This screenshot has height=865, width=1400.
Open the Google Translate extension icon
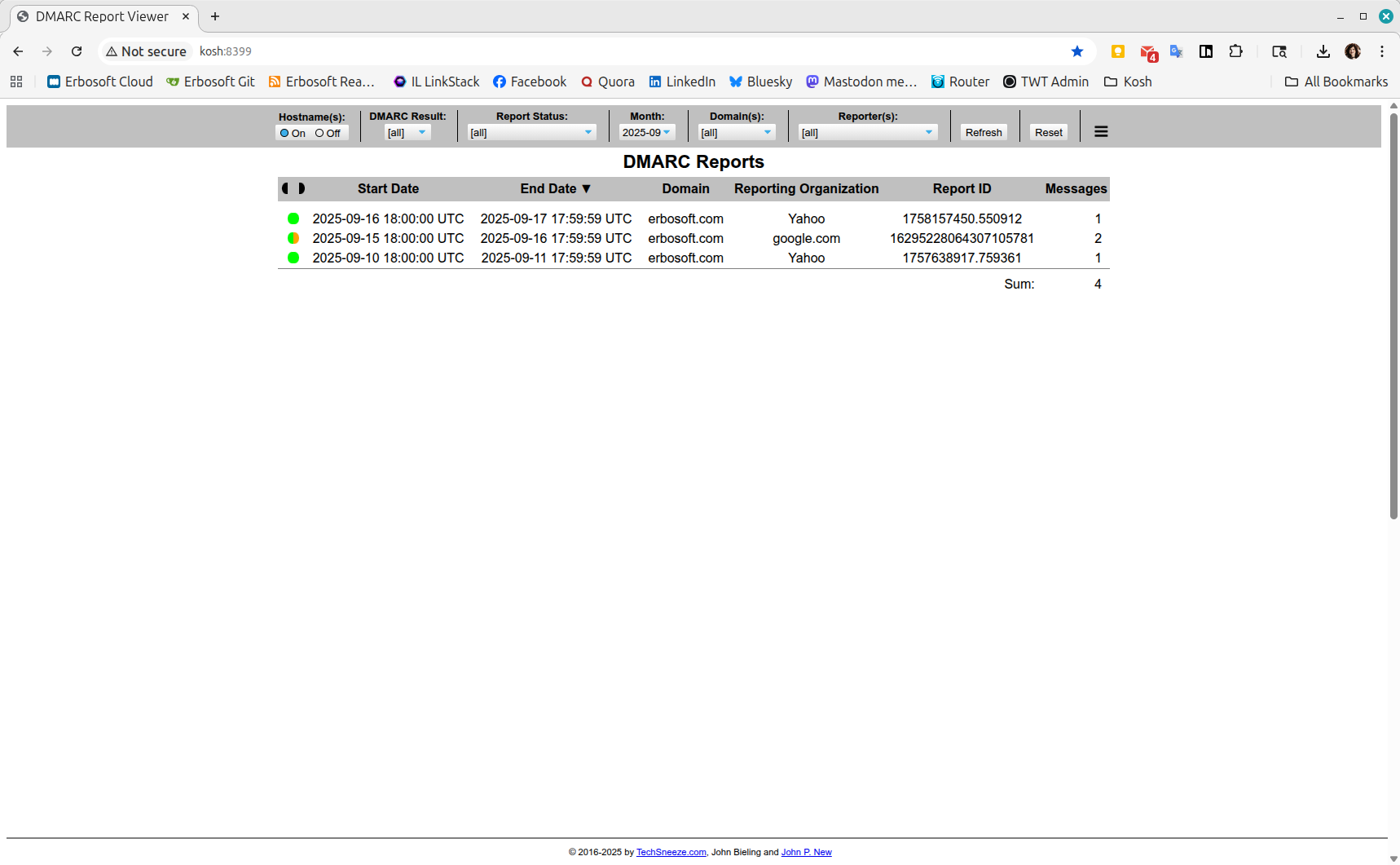tap(1176, 51)
